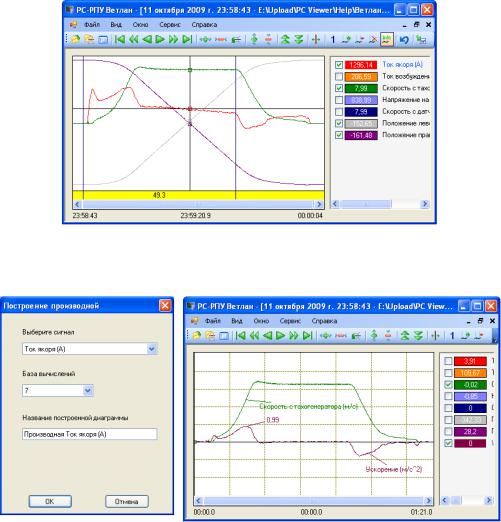This screenshot has height=522, width=501.
Task: Open the 'База вычислений' dropdown
Action: coord(88,390)
